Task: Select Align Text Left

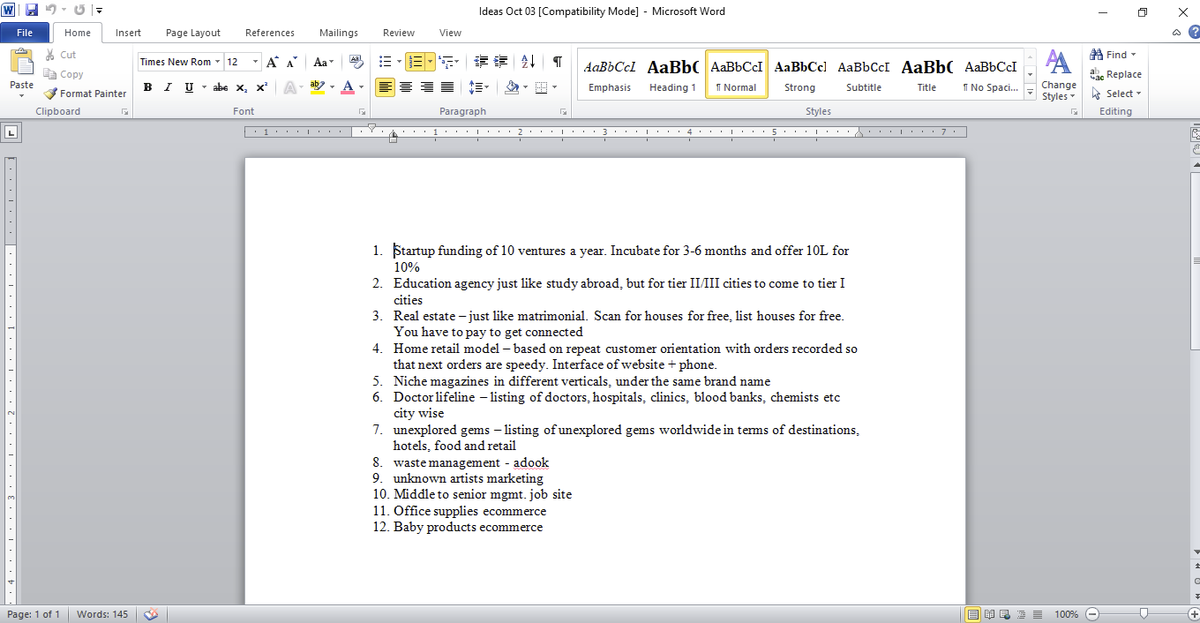Action: click(386, 88)
